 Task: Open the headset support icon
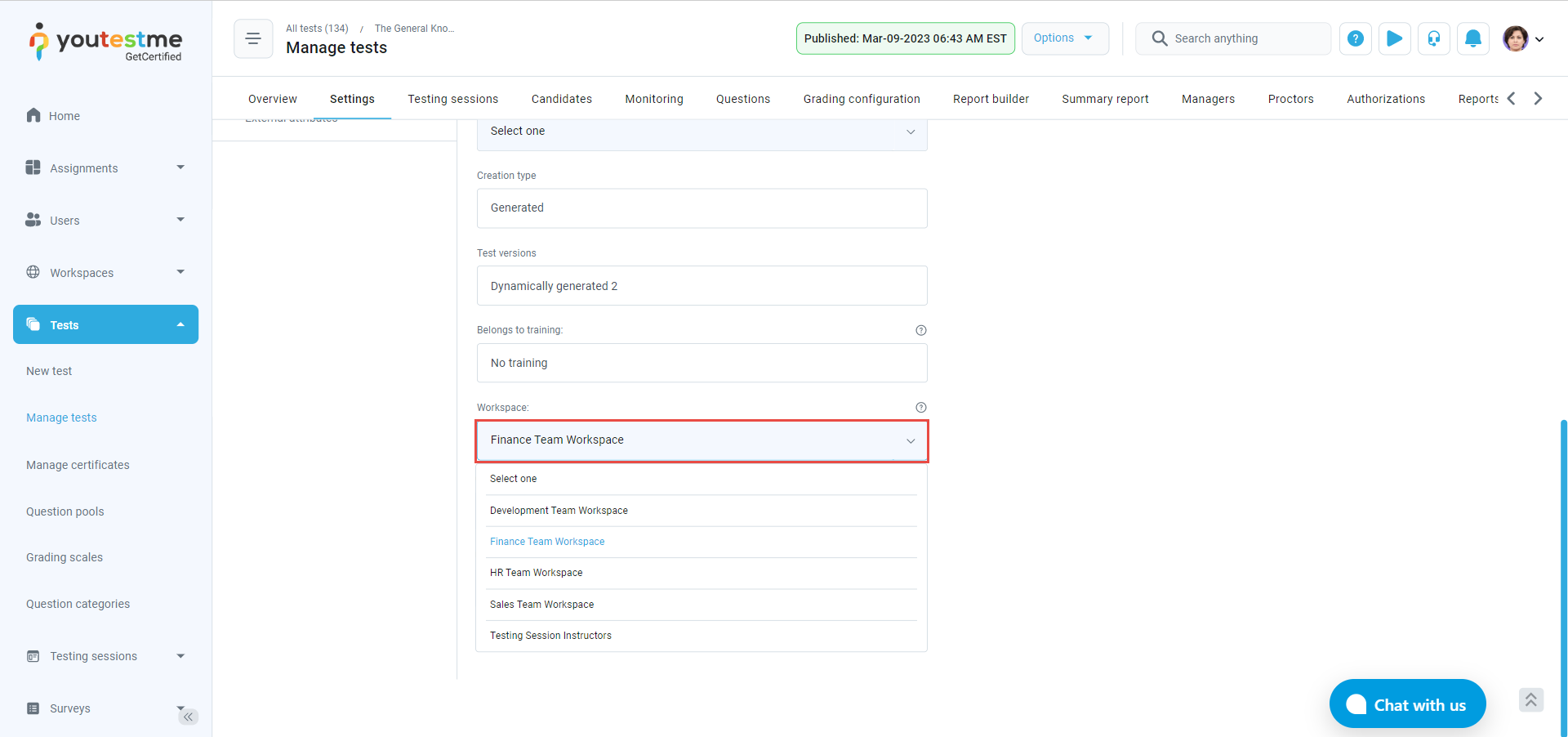coord(1433,38)
